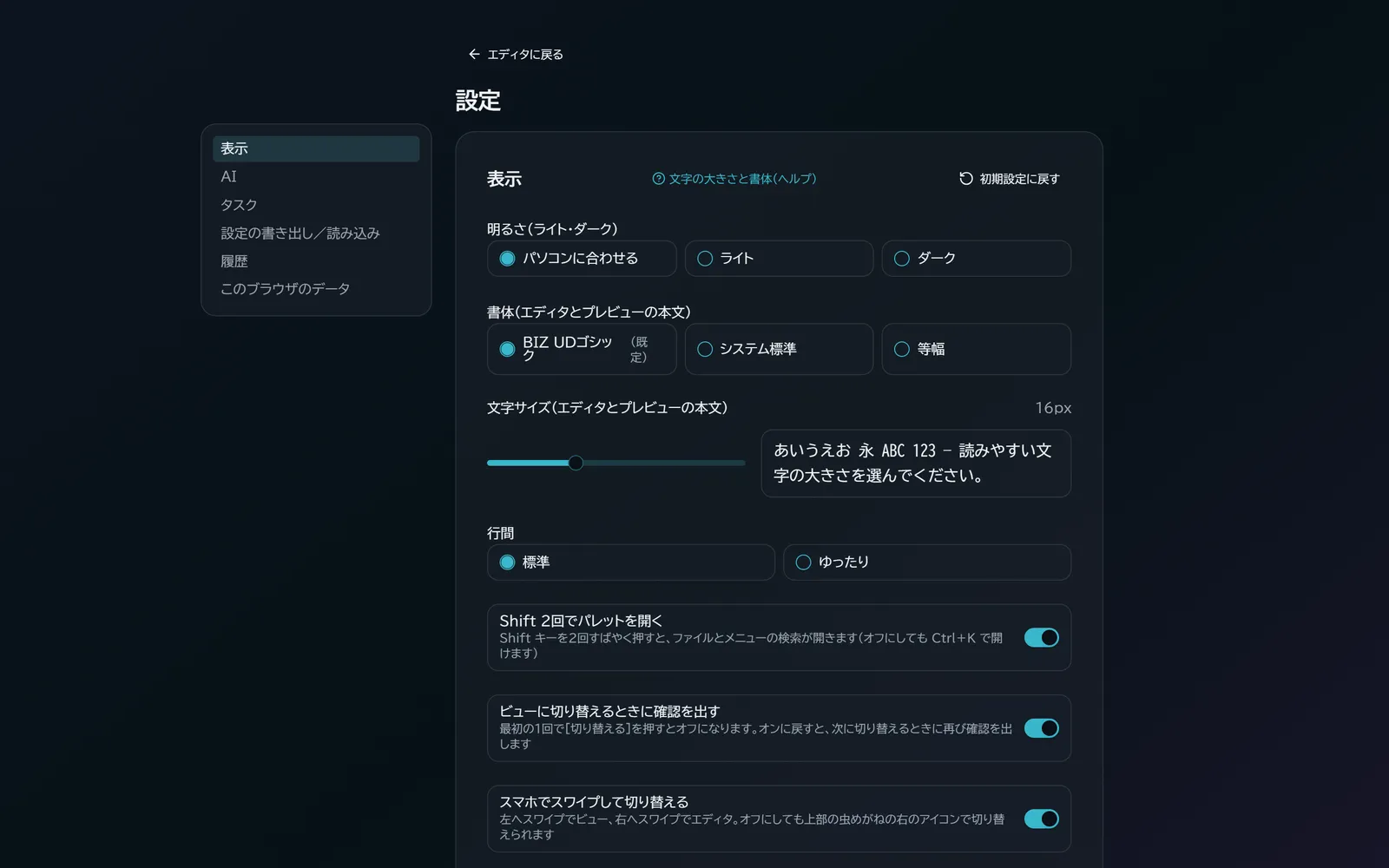Click the 設定 page heading

pos(478,101)
